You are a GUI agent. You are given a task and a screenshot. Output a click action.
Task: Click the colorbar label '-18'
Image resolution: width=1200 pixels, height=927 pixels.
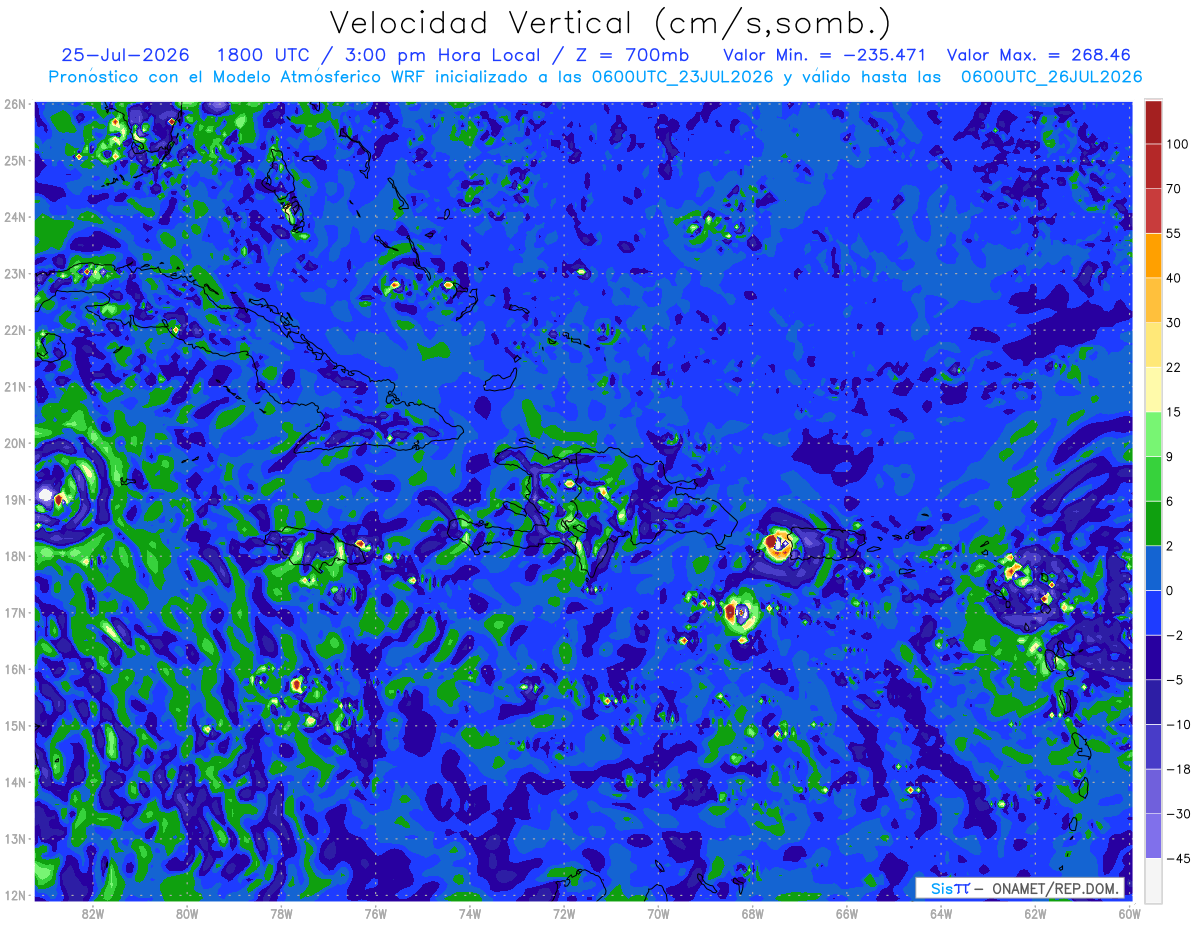[x=1177, y=769]
